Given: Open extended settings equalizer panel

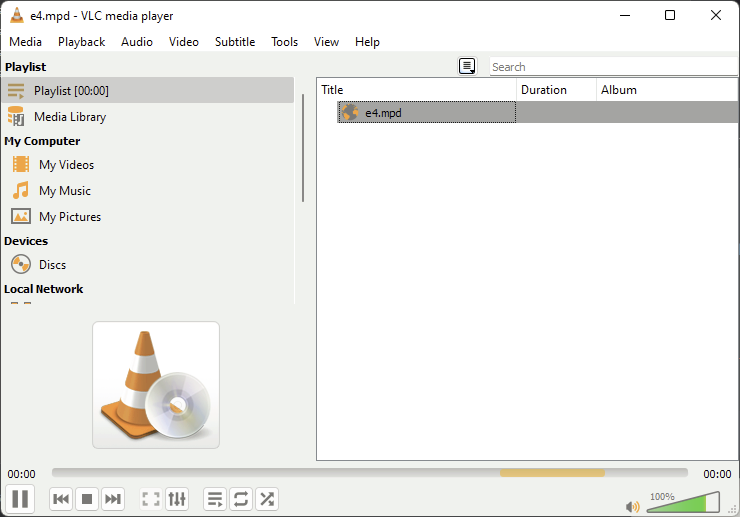Looking at the screenshot, I should [177, 499].
